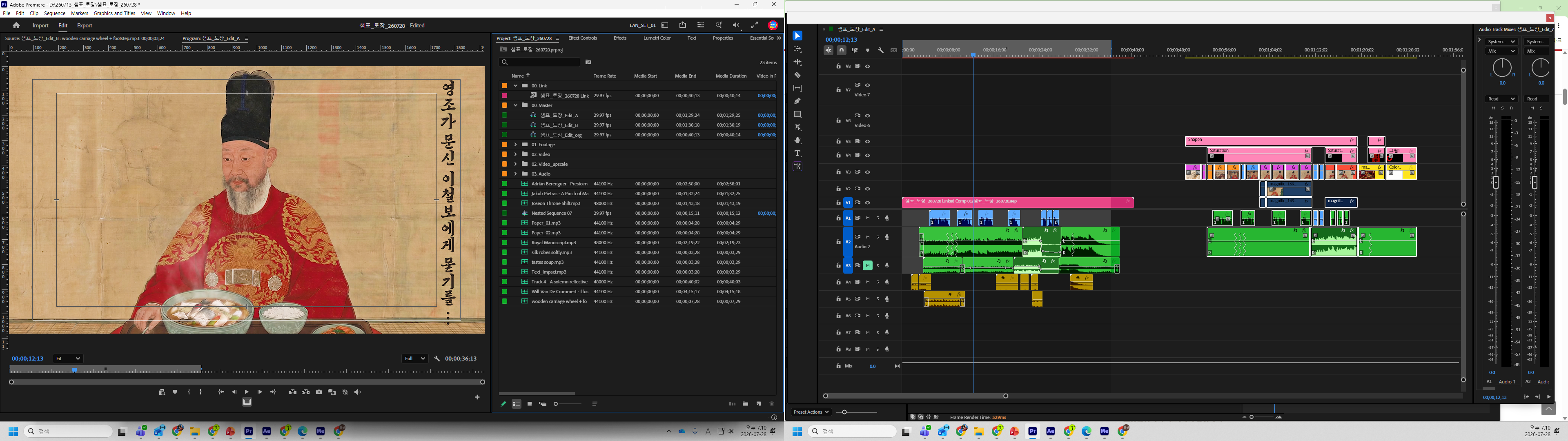Open Quick Export share icon in header
The height and width of the screenshot is (441, 1568).
(x=683, y=25)
